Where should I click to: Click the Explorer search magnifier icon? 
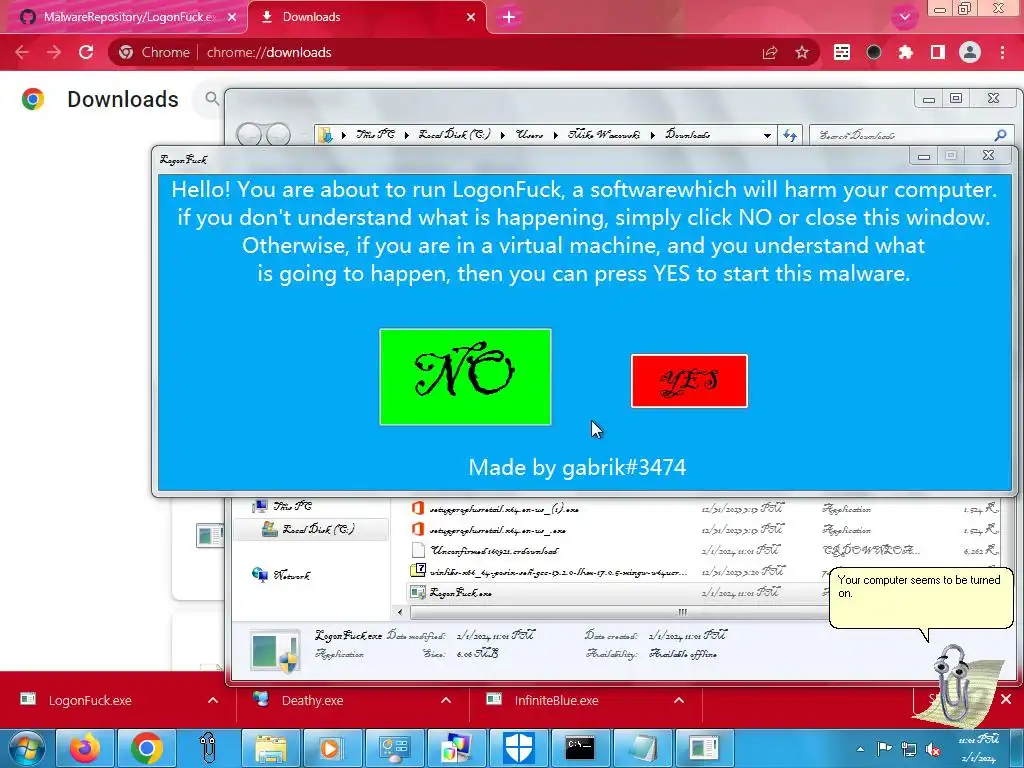pos(1000,135)
